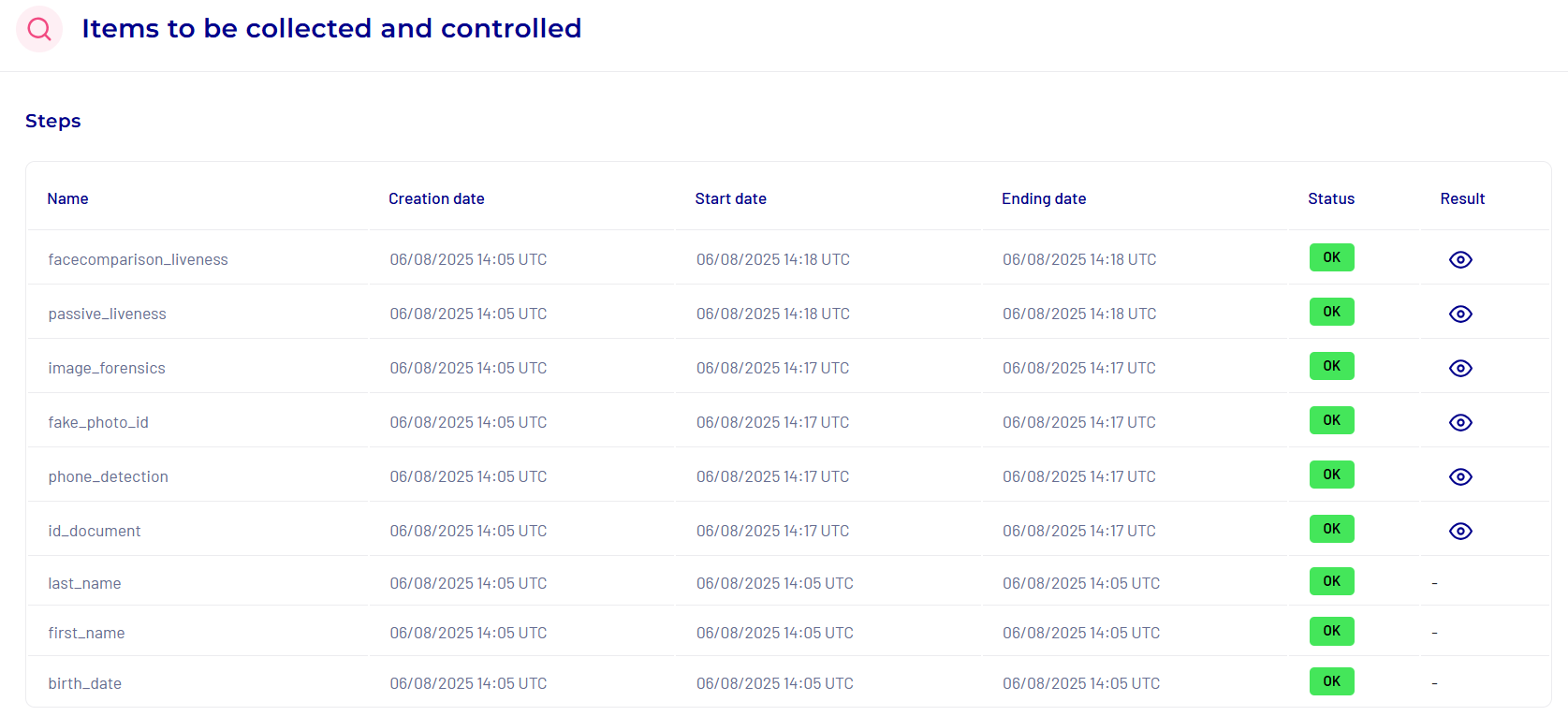Click the Status column header

(1331, 198)
